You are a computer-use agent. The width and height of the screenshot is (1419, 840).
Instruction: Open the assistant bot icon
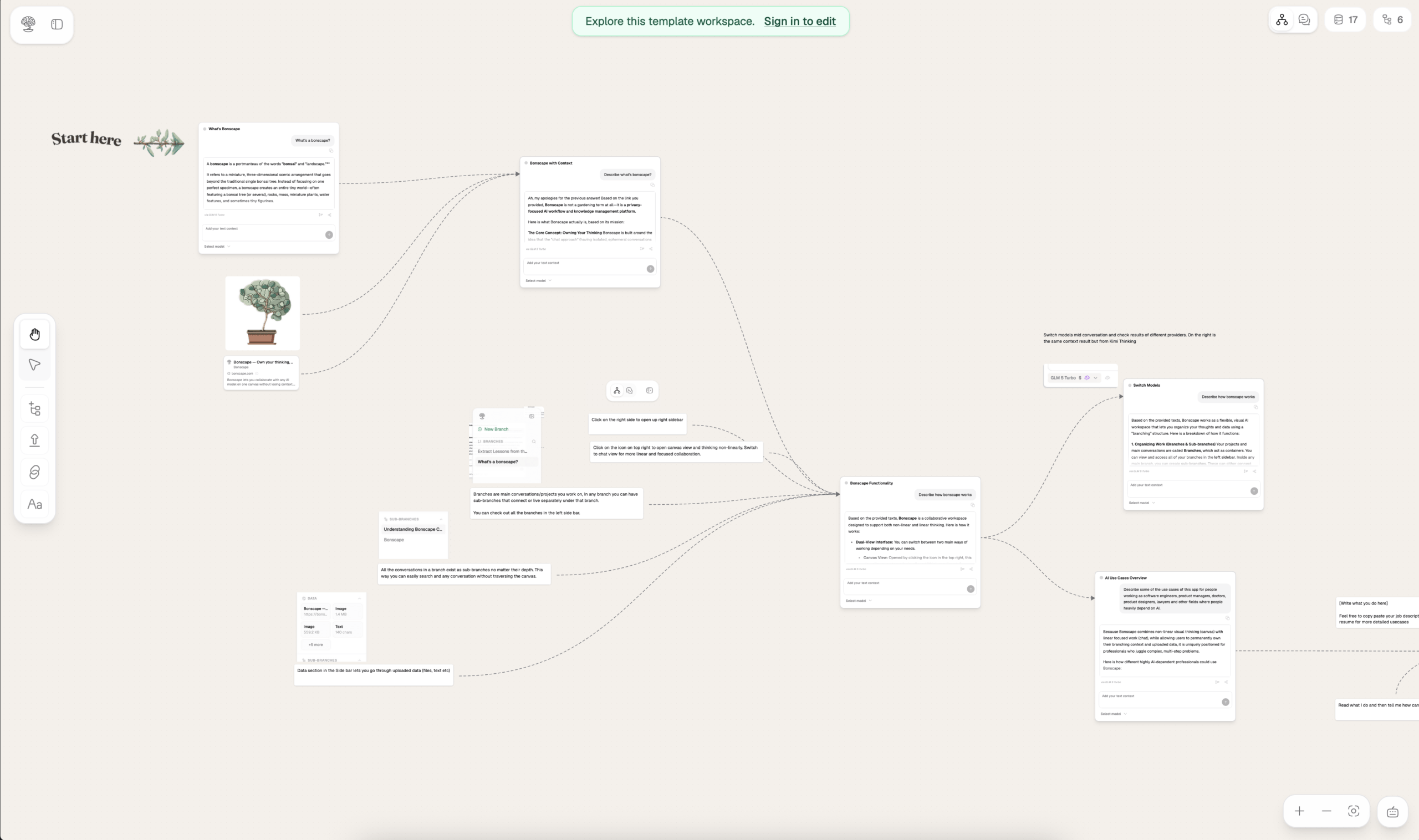1392,812
